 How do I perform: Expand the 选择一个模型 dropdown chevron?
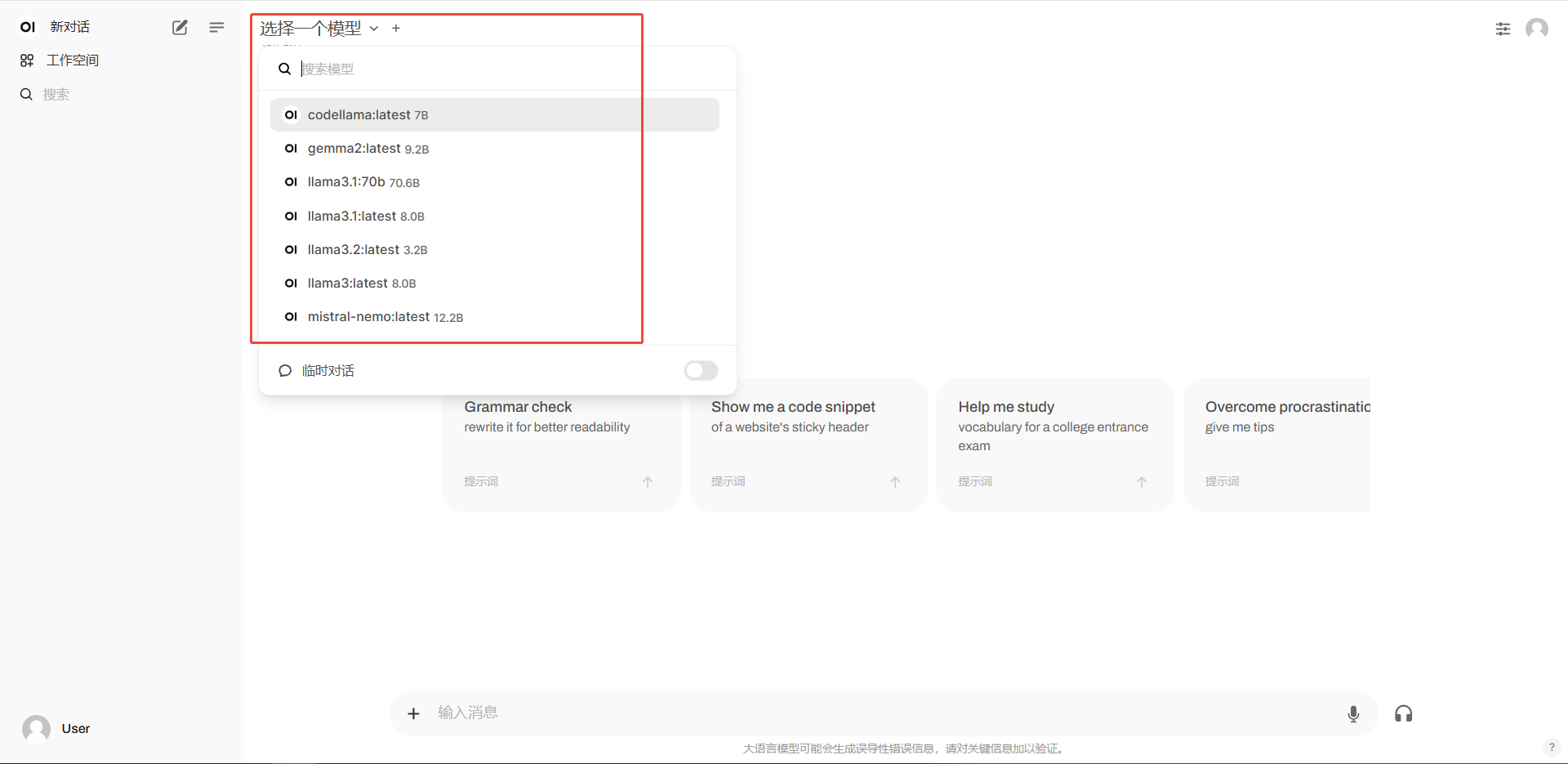point(374,29)
